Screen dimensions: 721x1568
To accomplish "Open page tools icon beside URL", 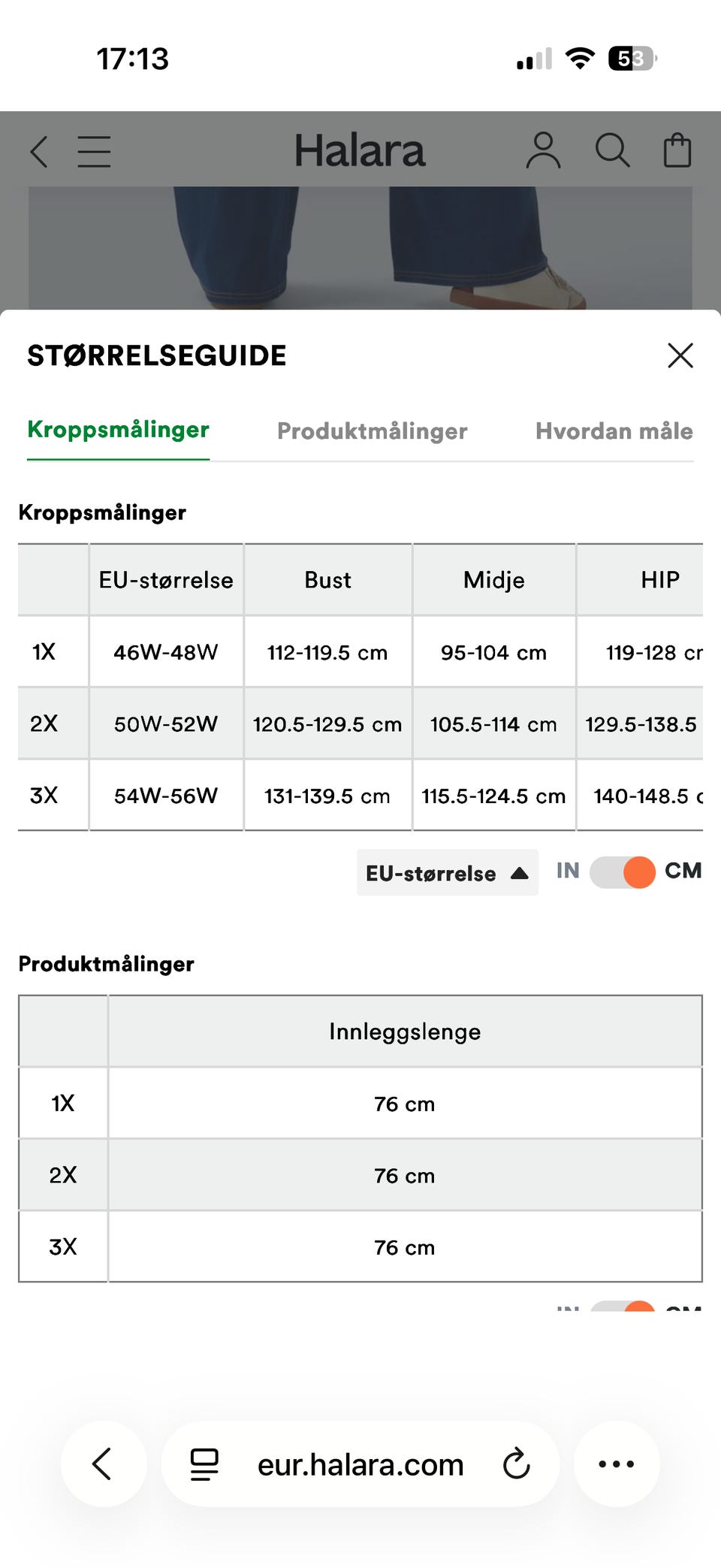I will [x=204, y=1464].
